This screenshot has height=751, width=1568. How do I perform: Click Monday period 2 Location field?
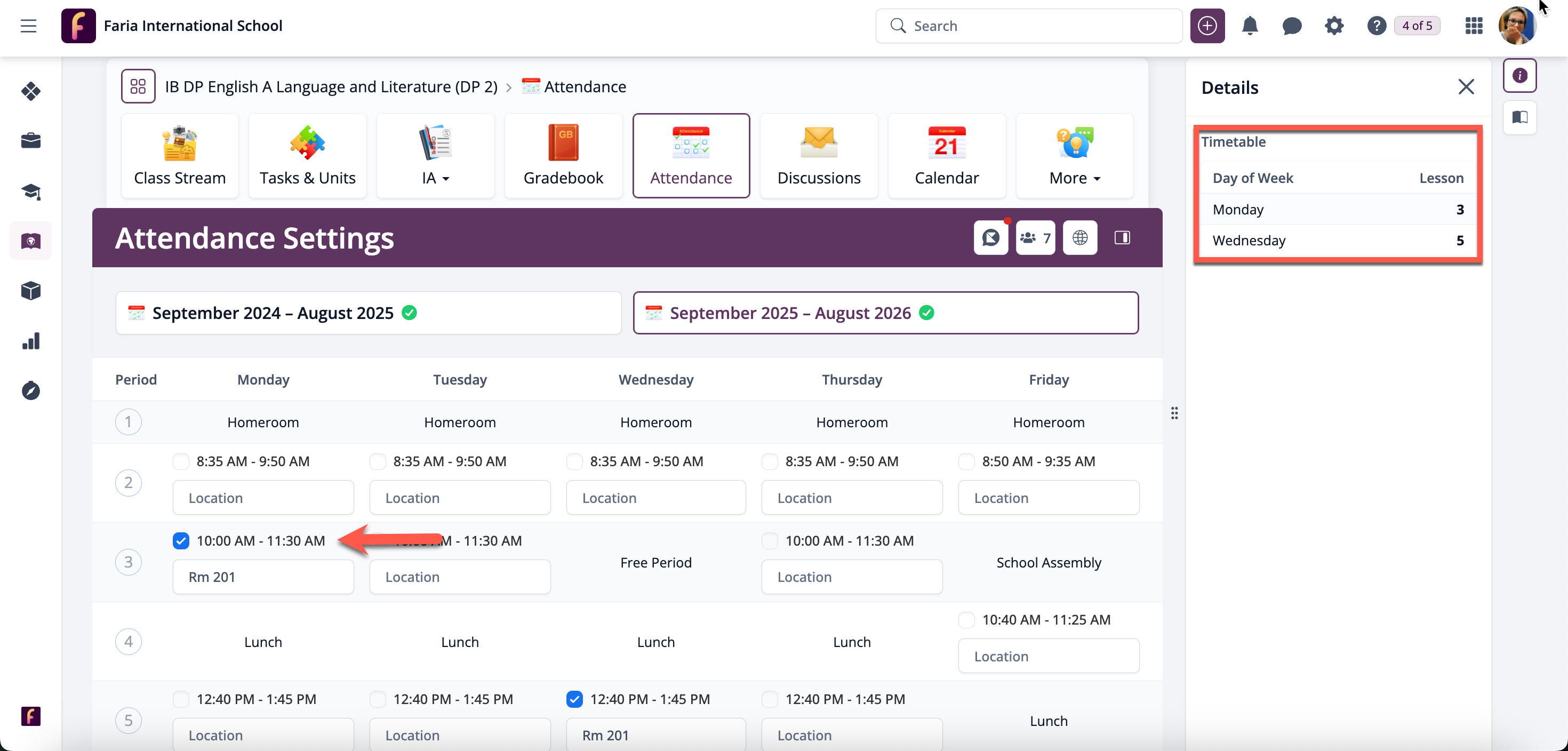(263, 498)
